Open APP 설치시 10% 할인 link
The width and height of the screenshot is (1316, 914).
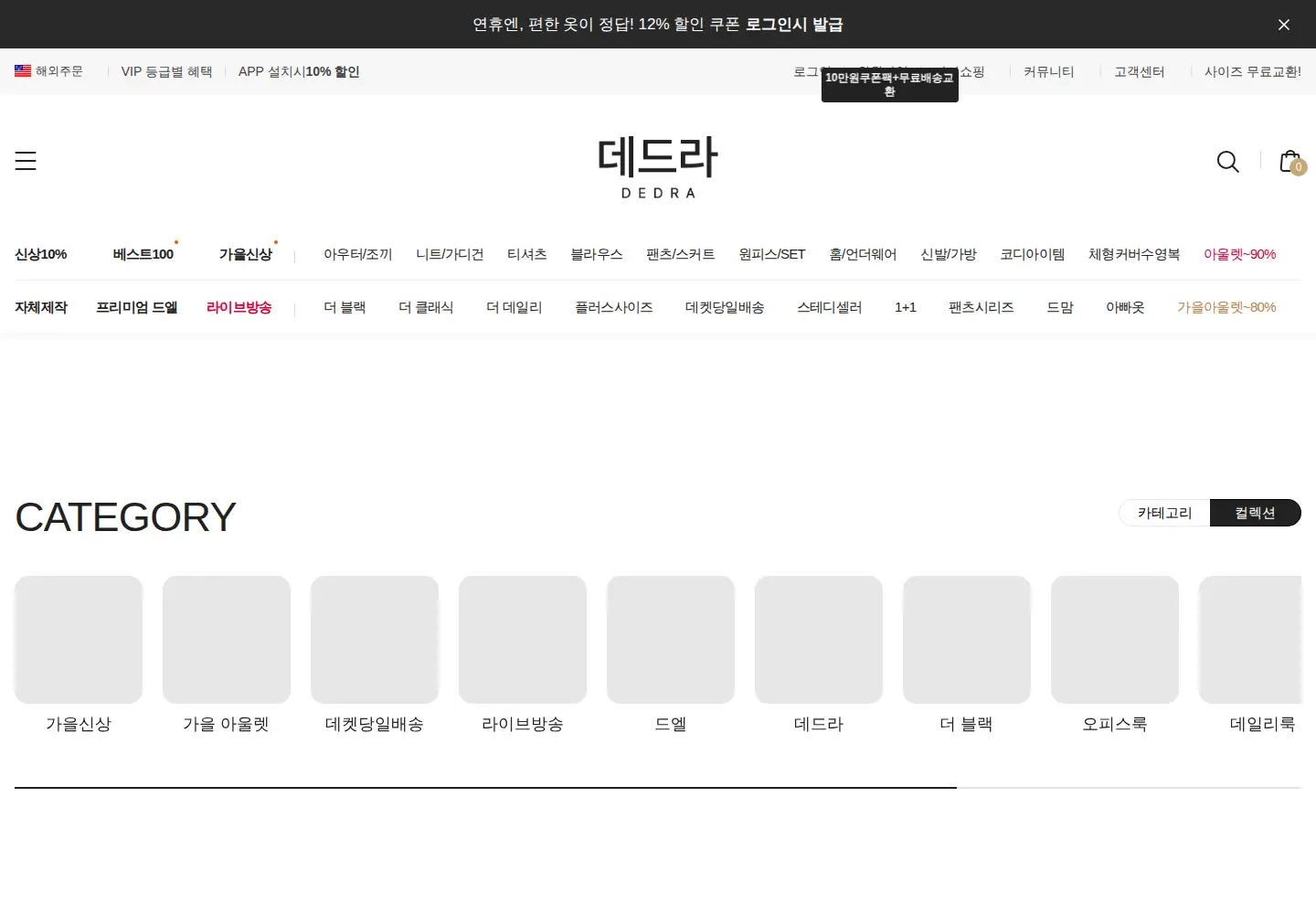pos(299,71)
